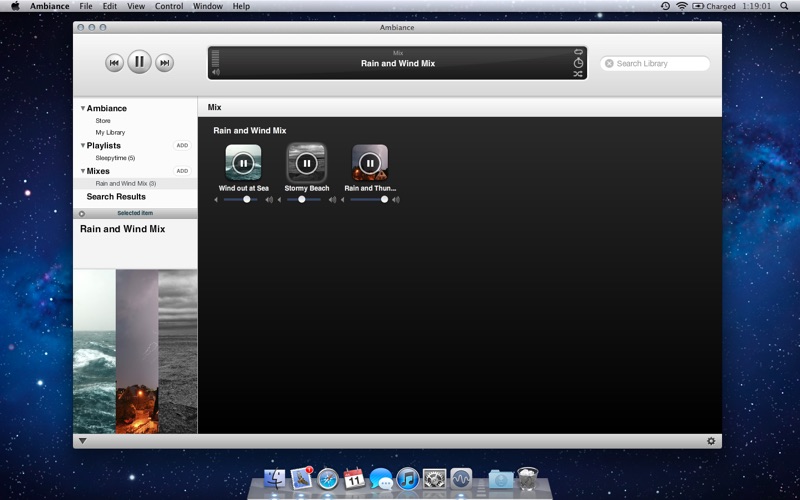Open the Window menu

point(208,6)
